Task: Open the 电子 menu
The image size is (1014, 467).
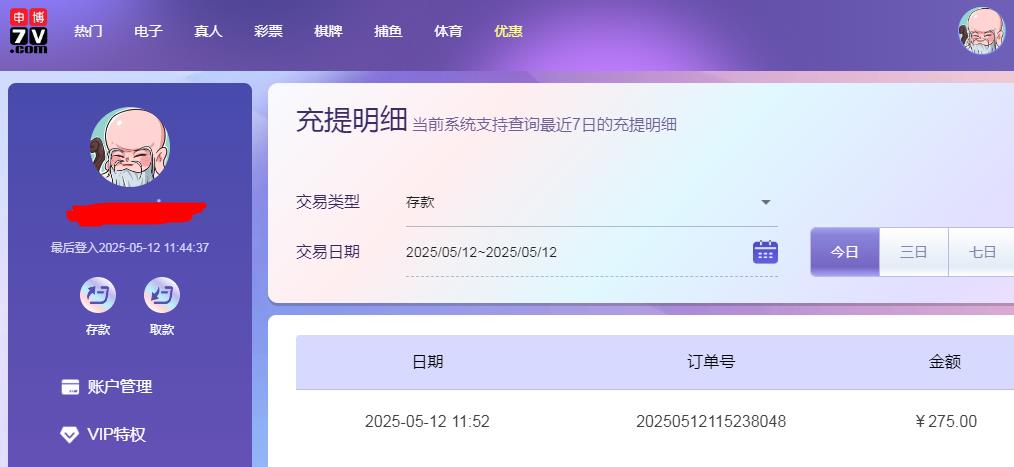Action: point(148,31)
